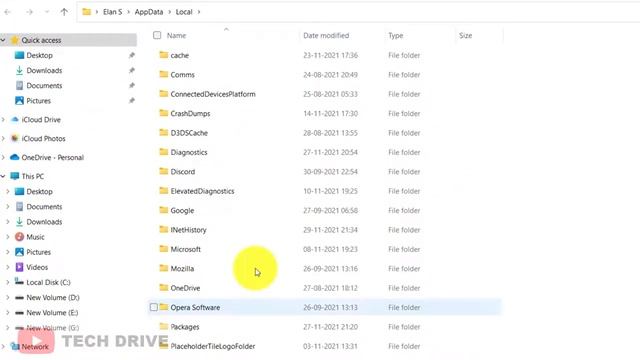640x360 pixels.
Task: Collapse the This PC section
Action: coord(3,176)
